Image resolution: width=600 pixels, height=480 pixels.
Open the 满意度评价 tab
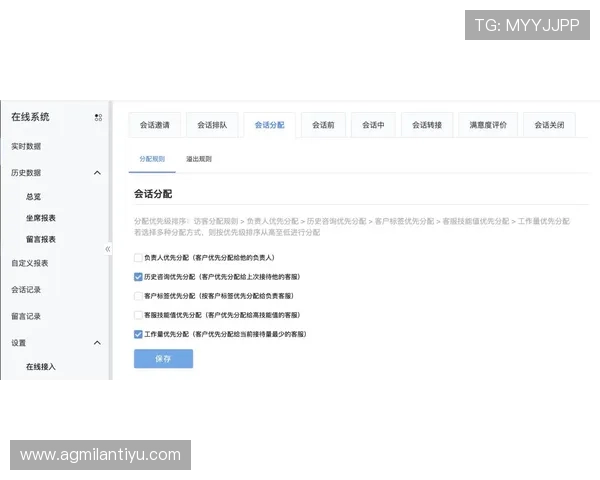[488, 125]
